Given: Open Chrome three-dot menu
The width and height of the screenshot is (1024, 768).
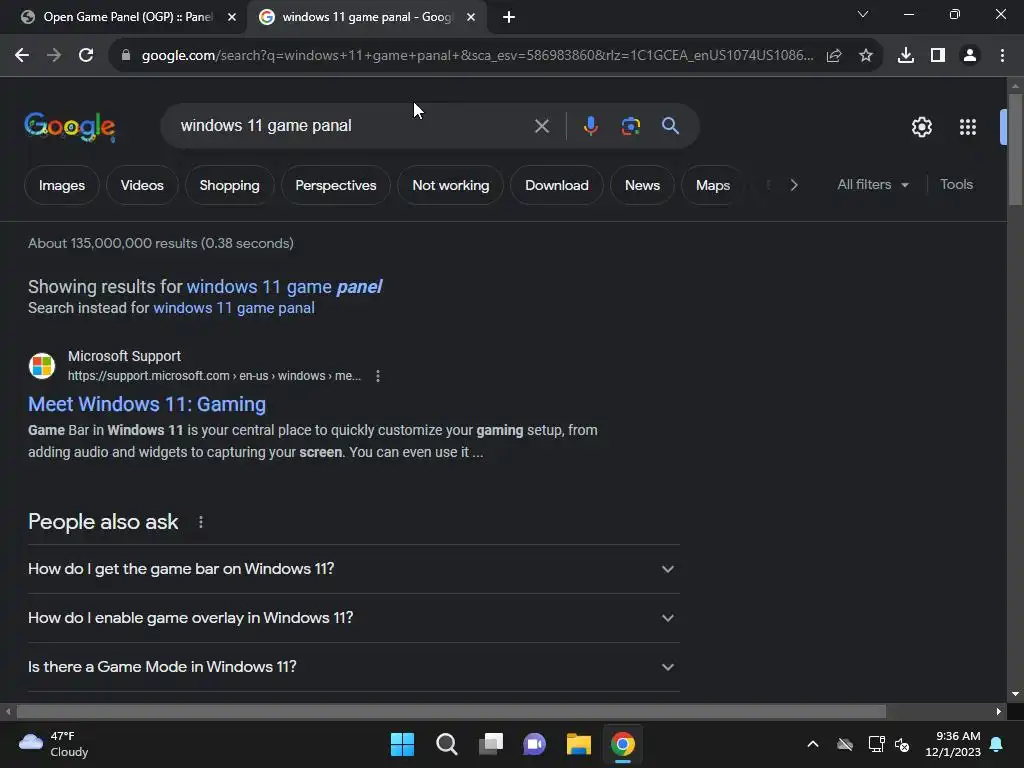Looking at the screenshot, I should (x=1002, y=56).
